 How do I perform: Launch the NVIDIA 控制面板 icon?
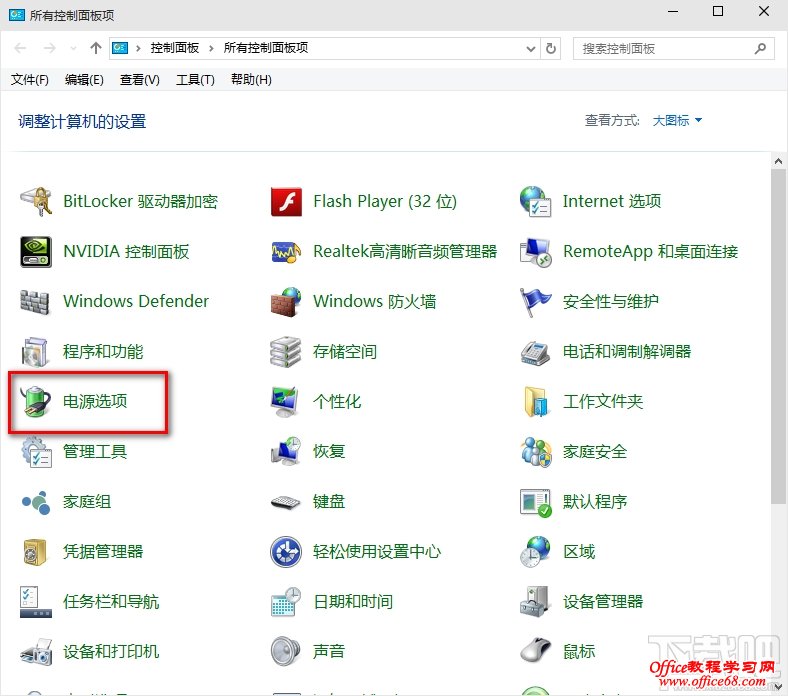tap(36, 251)
